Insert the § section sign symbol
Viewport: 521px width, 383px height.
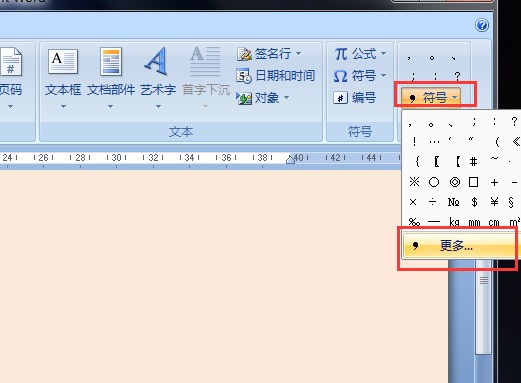pos(511,202)
